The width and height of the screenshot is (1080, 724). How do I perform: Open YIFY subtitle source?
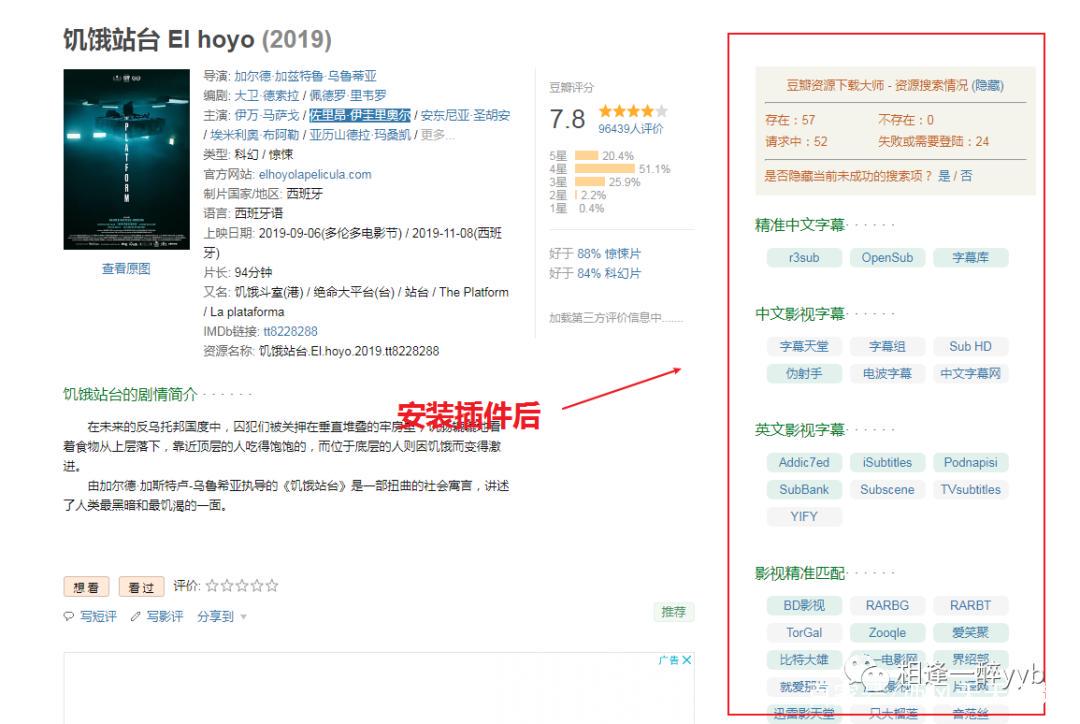(804, 517)
